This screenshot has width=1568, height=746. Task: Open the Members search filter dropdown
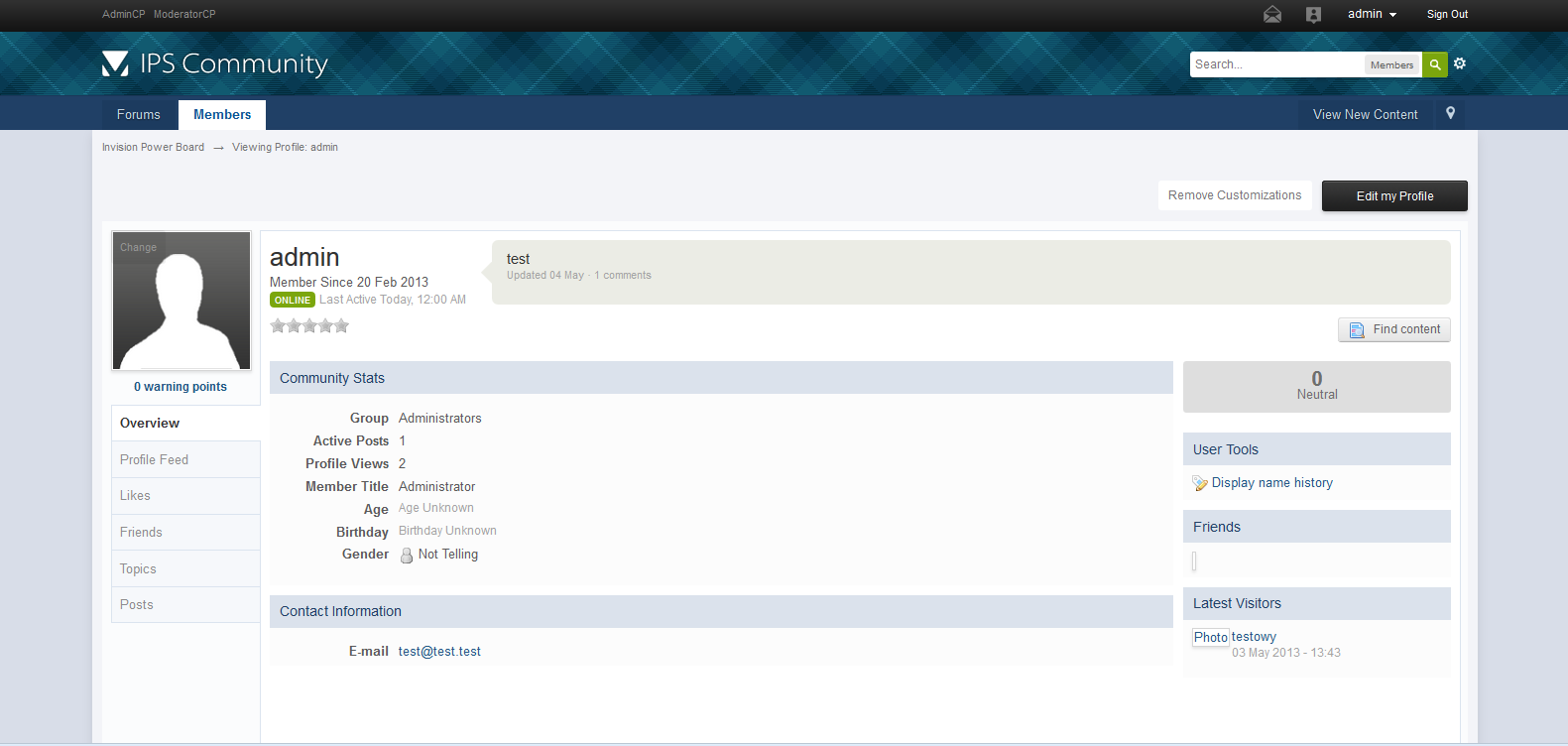tap(1391, 64)
